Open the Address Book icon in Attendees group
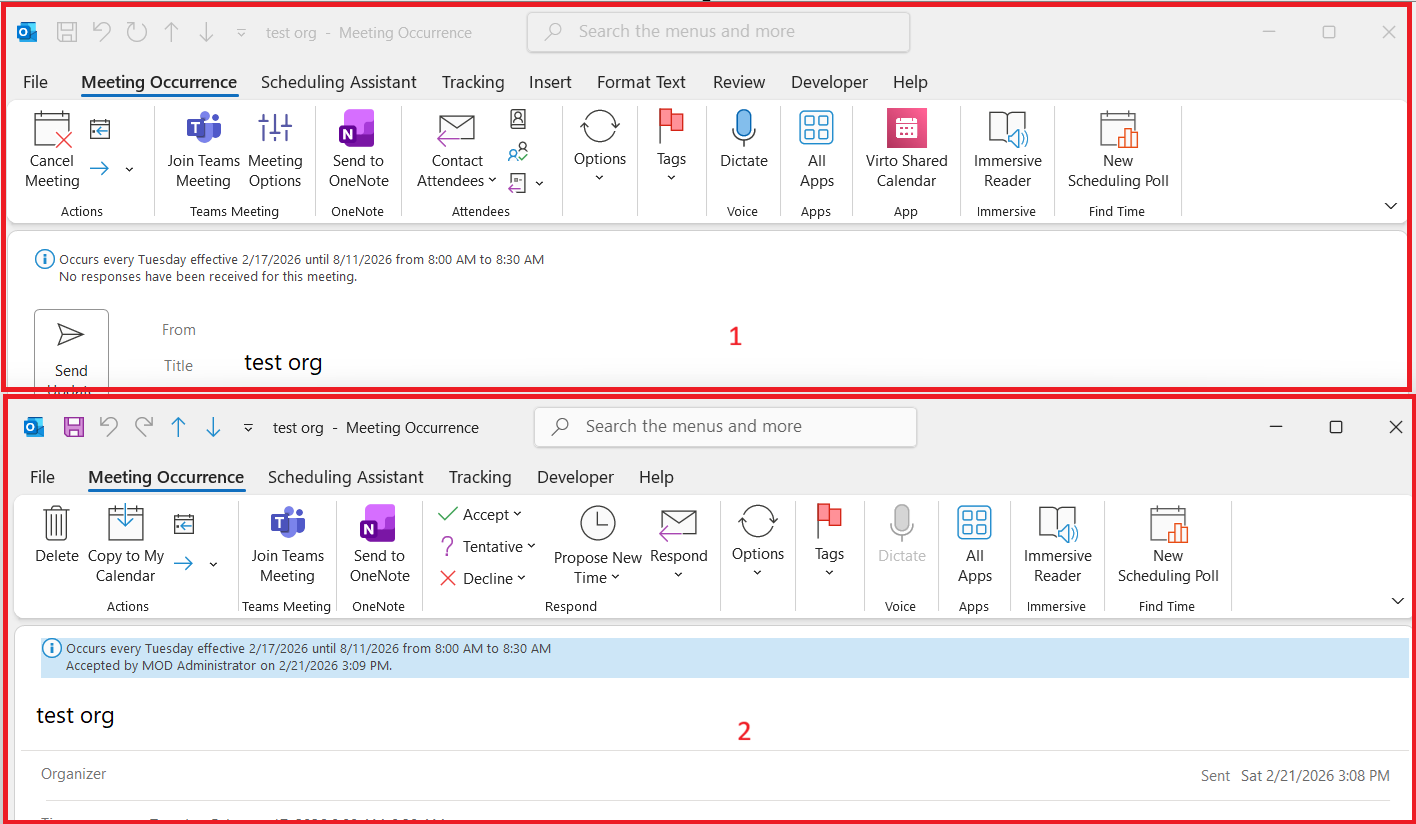The width and height of the screenshot is (1416, 824). (518, 119)
